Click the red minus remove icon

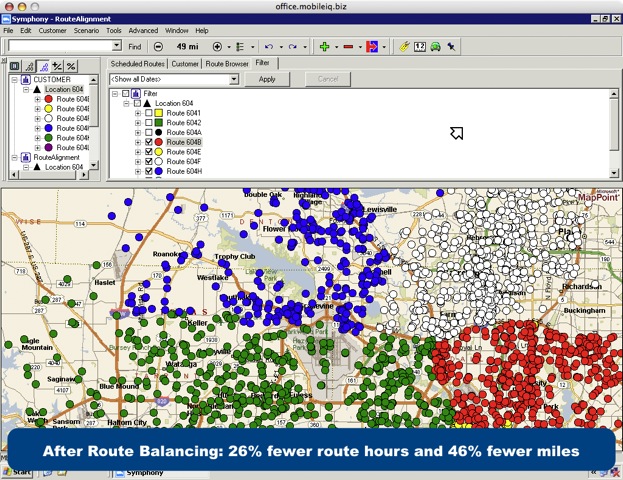pos(348,47)
